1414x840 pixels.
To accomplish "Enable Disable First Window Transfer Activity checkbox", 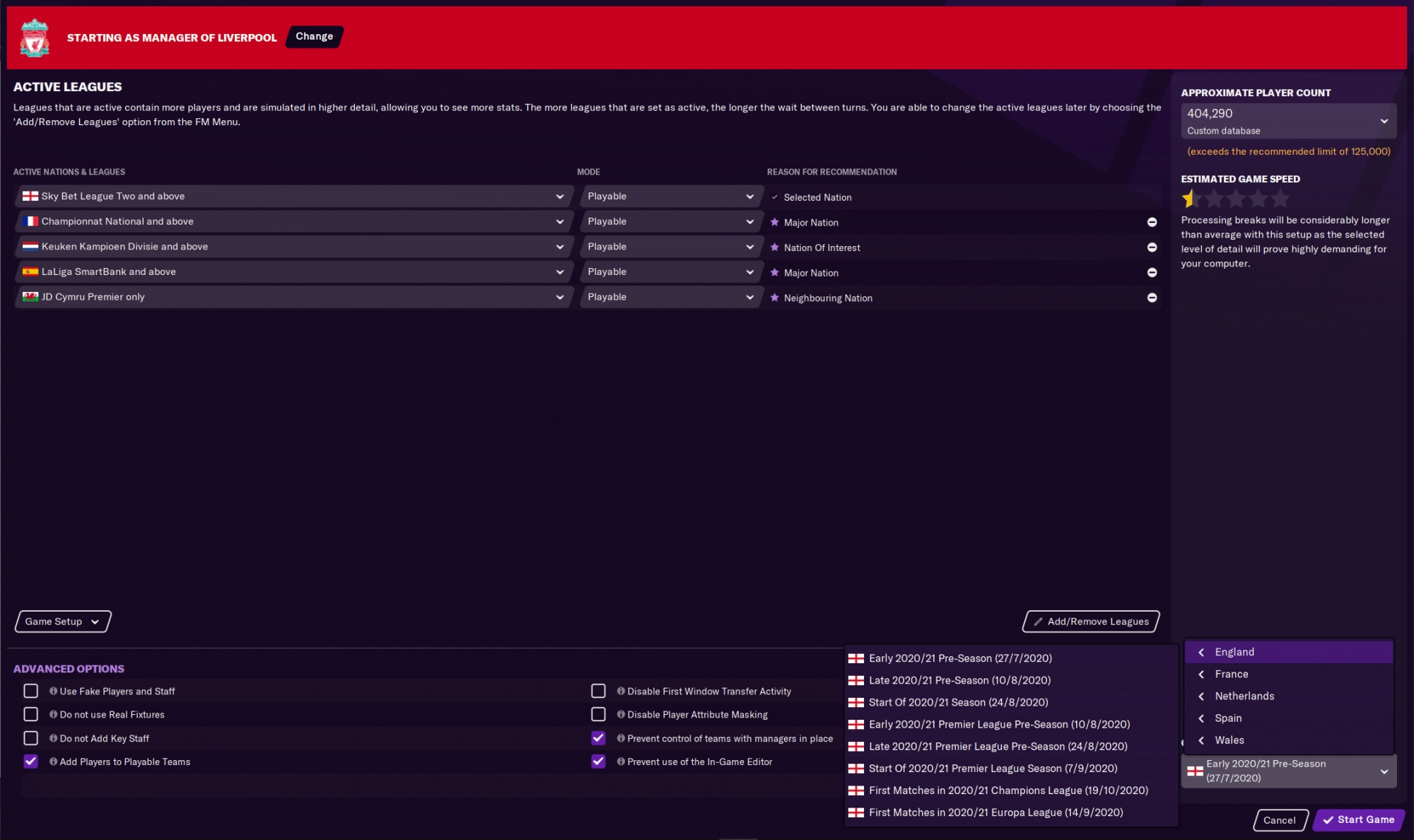I will click(599, 690).
